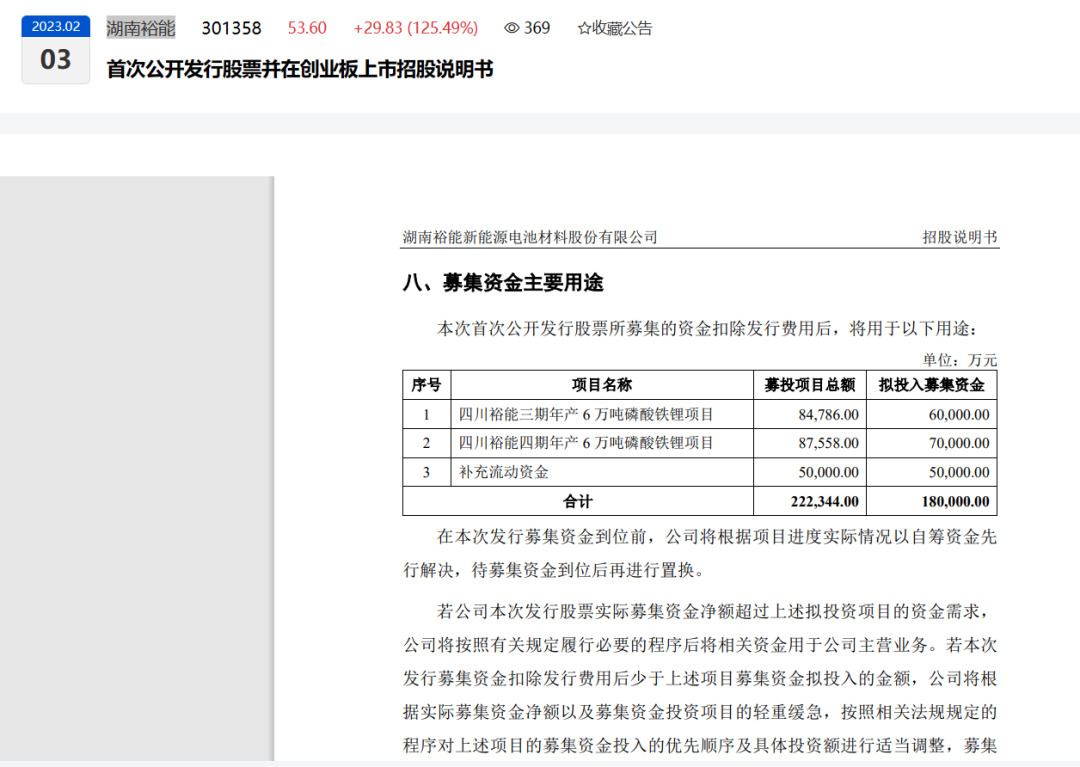Image resolution: width=1080 pixels, height=767 pixels.
Task: Click the 2023.02 date badge
Action: [x=56, y=26]
